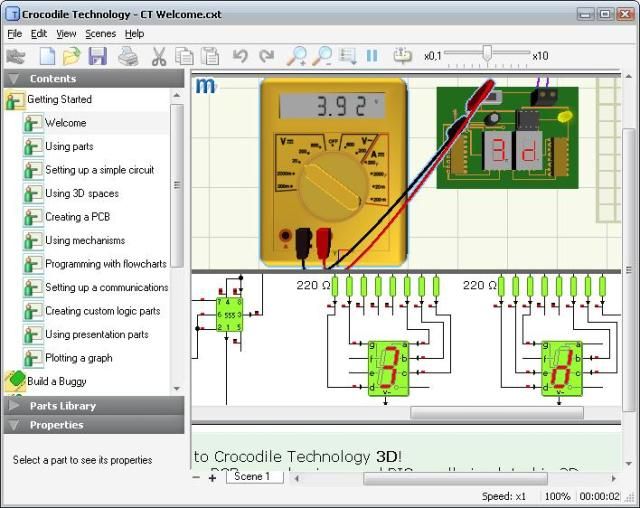Click the multimeter's rotary dial
Image resolution: width=640 pixels, height=508 pixels.
coord(331,187)
